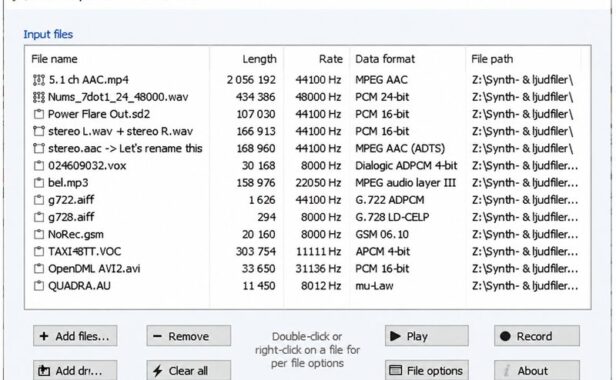Open File options
This screenshot has width=616, height=380.
pos(427,370)
